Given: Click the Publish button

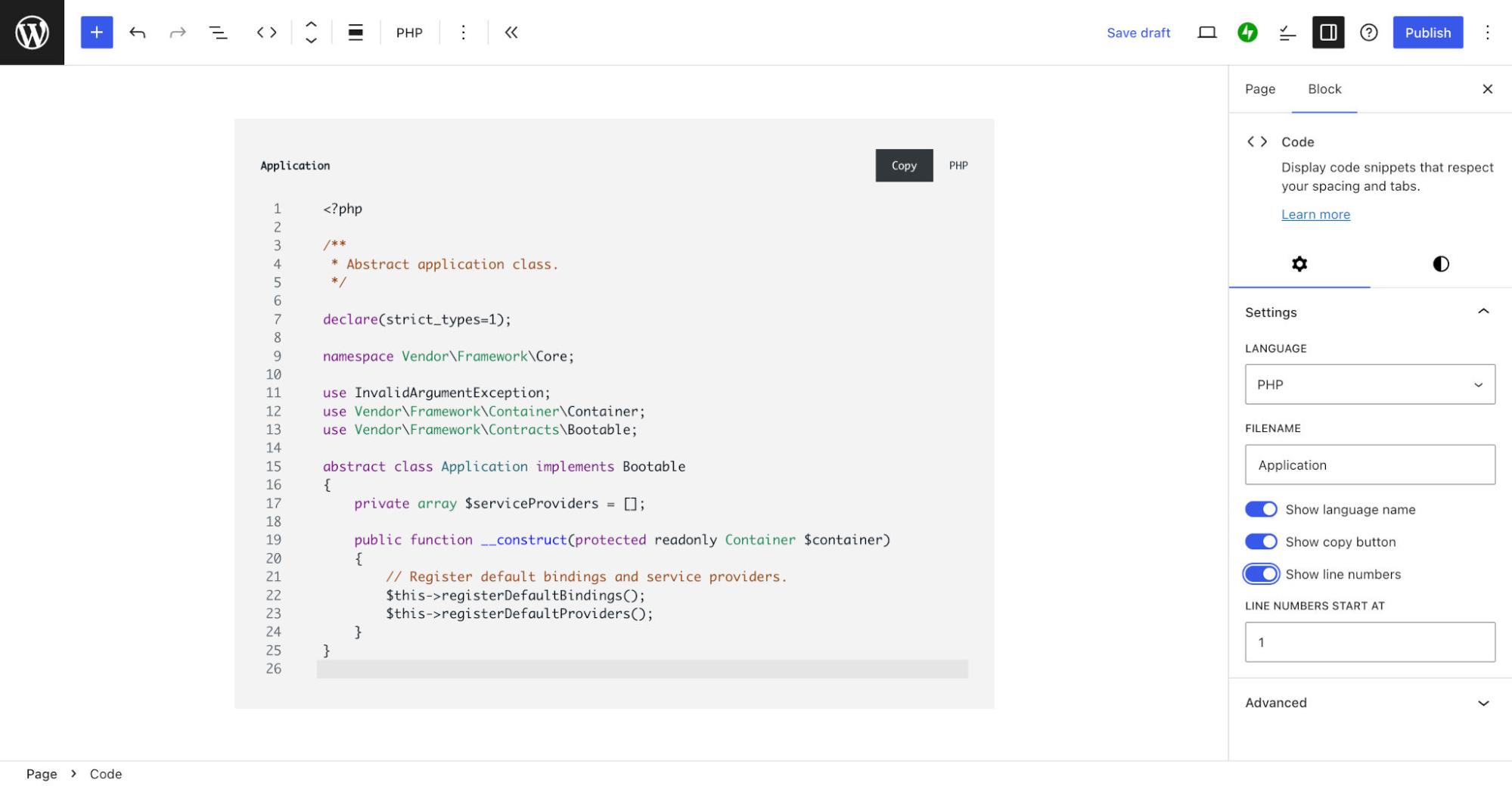Looking at the screenshot, I should pos(1427,33).
